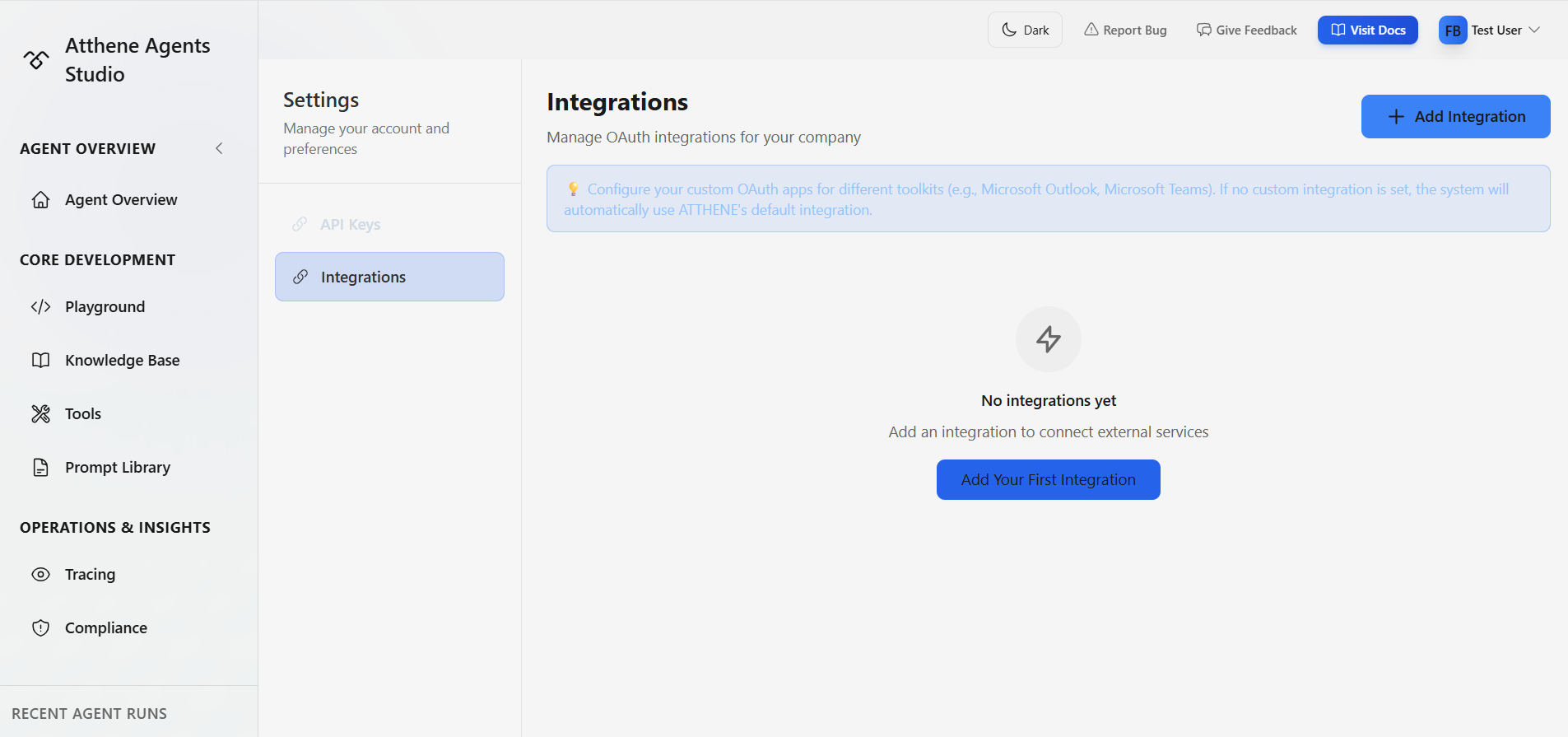
Task: Click the Give Feedback chat bubble icon
Action: [1204, 30]
